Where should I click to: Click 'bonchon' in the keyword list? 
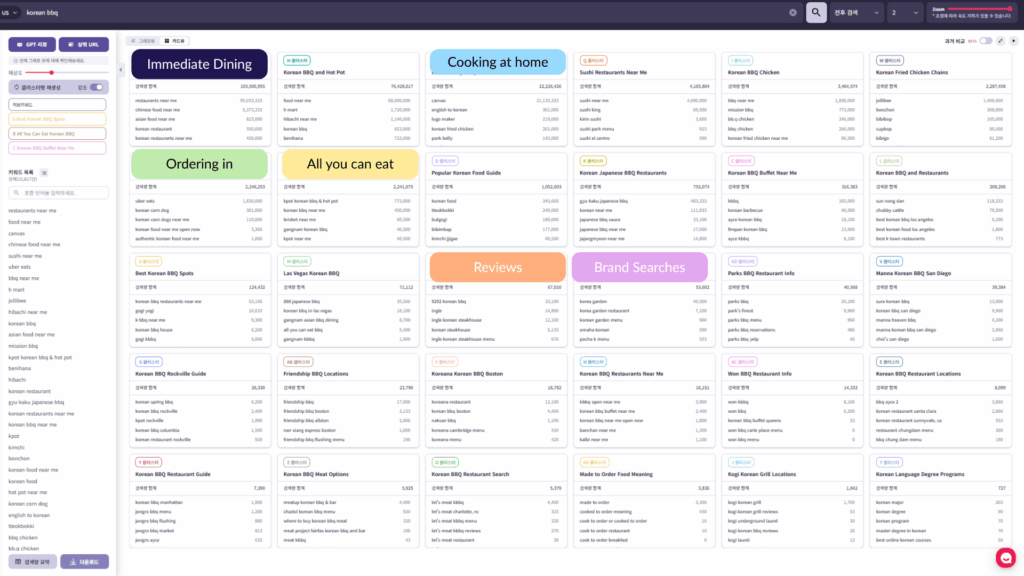(x=19, y=458)
